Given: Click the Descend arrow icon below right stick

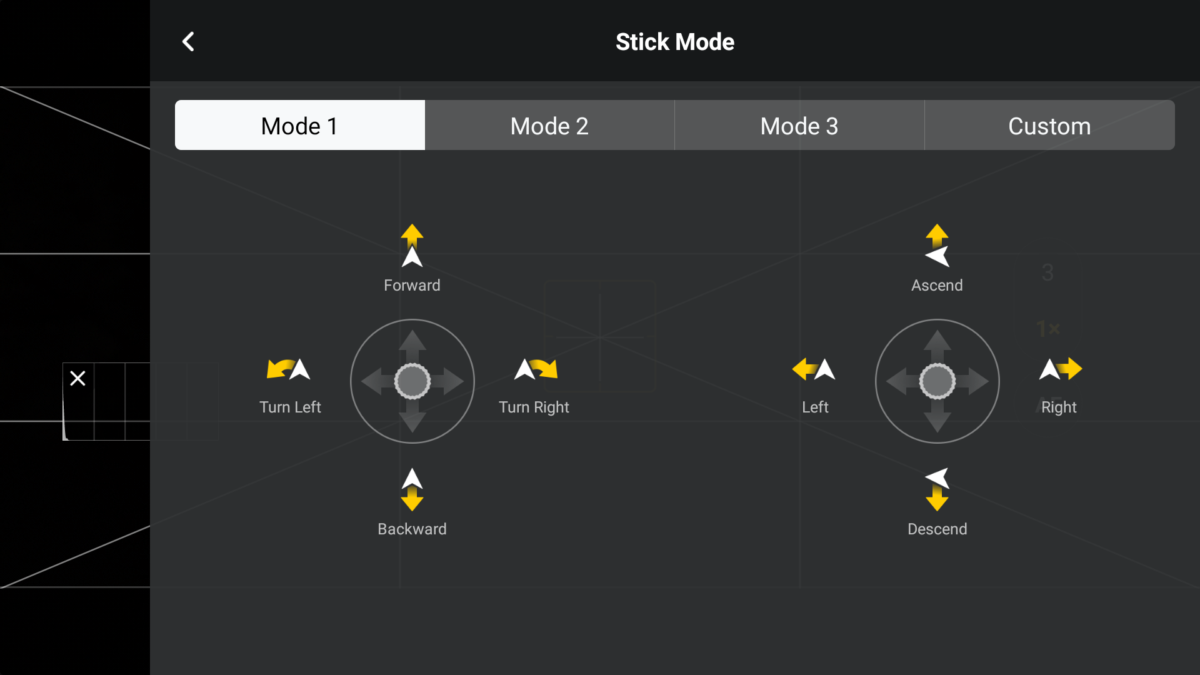Looking at the screenshot, I should point(937,490).
